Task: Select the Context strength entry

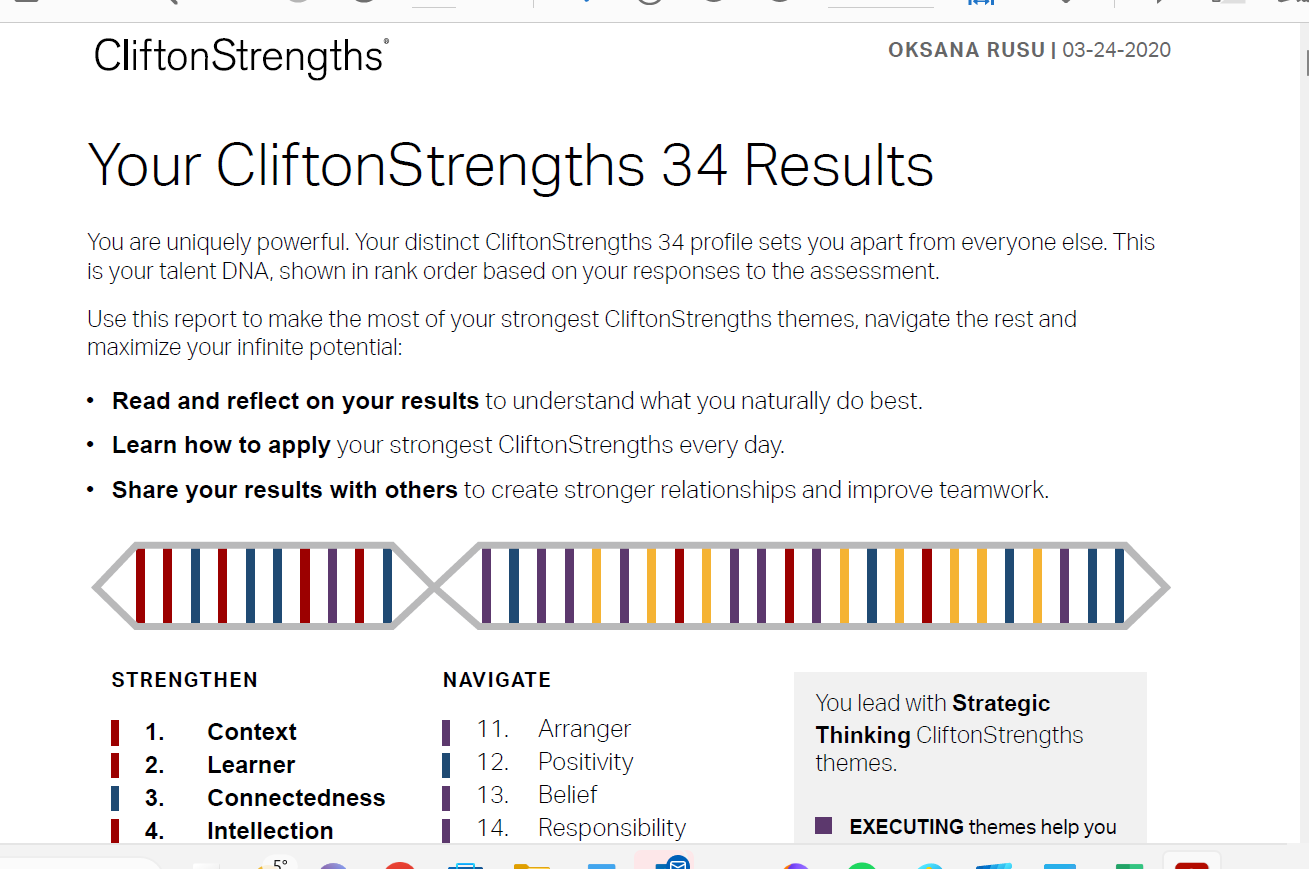Action: (x=251, y=731)
